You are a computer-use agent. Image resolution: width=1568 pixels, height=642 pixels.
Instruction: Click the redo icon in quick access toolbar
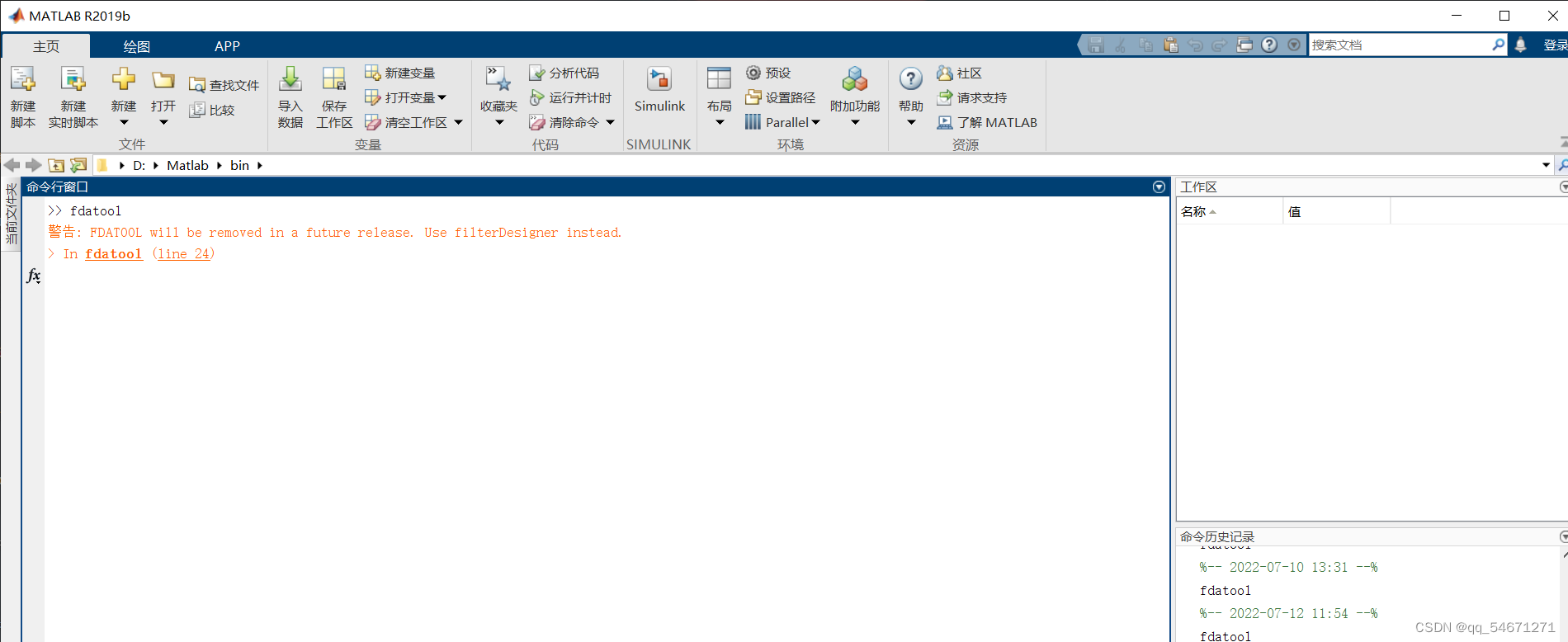pyautogui.click(x=1220, y=45)
